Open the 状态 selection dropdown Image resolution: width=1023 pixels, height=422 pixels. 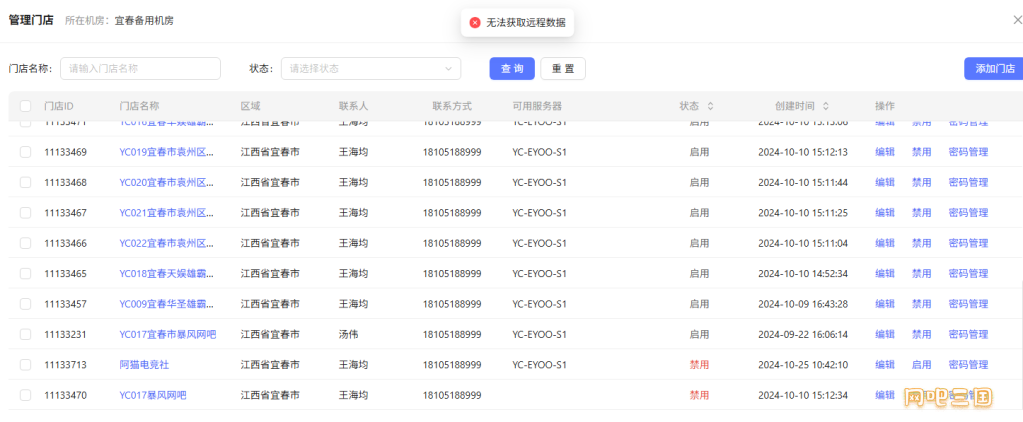tap(370, 68)
